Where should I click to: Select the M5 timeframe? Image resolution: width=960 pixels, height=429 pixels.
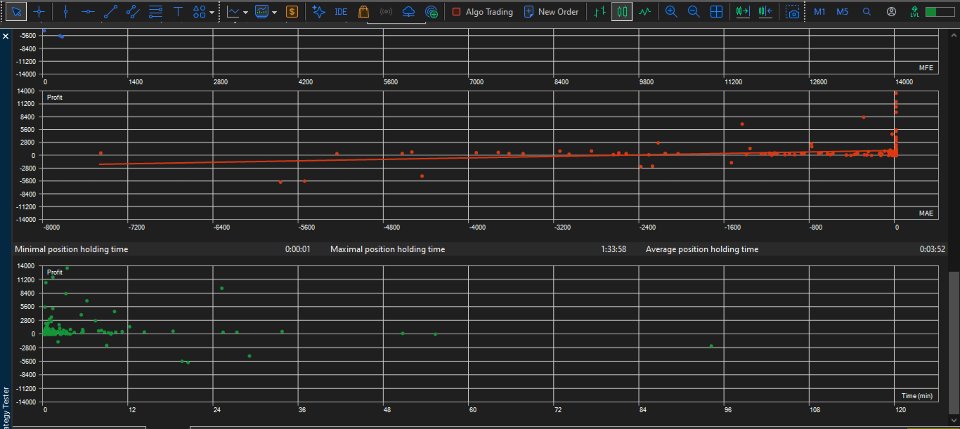842,12
